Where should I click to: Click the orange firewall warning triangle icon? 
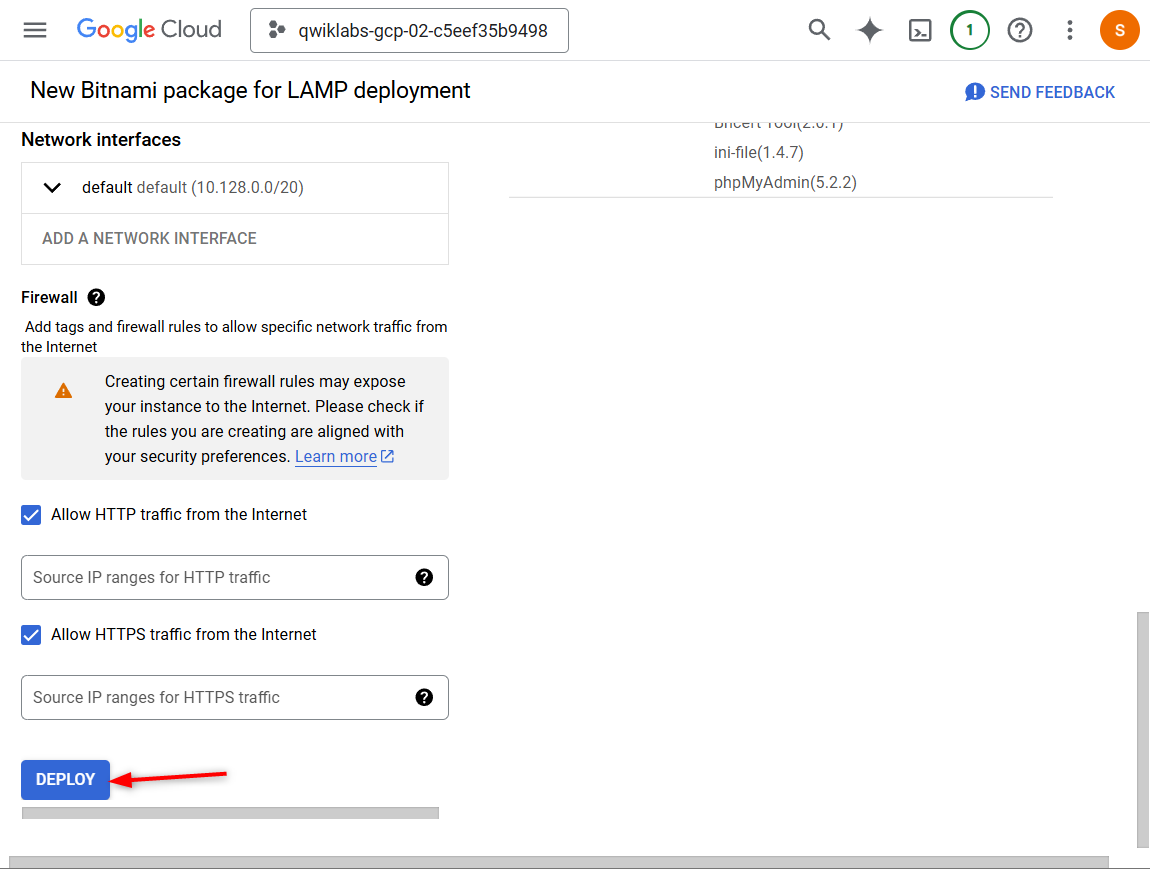[64, 391]
